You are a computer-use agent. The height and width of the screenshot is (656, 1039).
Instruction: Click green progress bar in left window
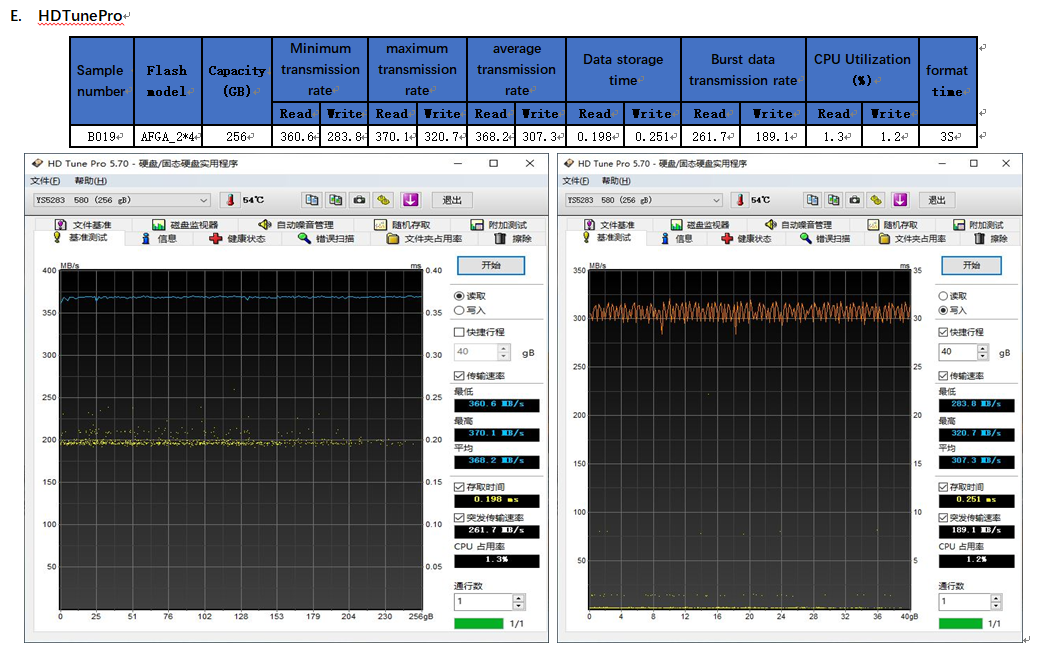tap(478, 624)
